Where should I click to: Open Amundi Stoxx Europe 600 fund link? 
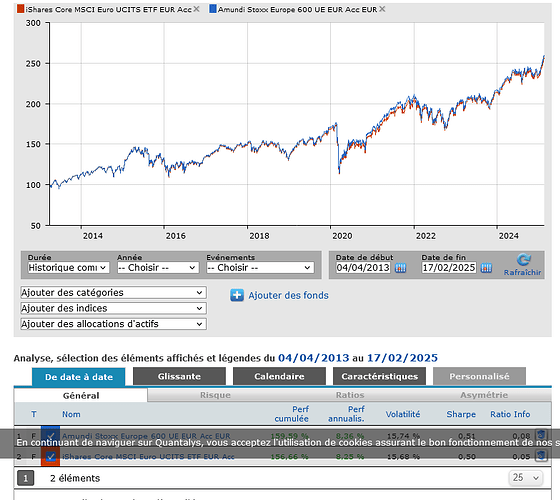pos(146,436)
